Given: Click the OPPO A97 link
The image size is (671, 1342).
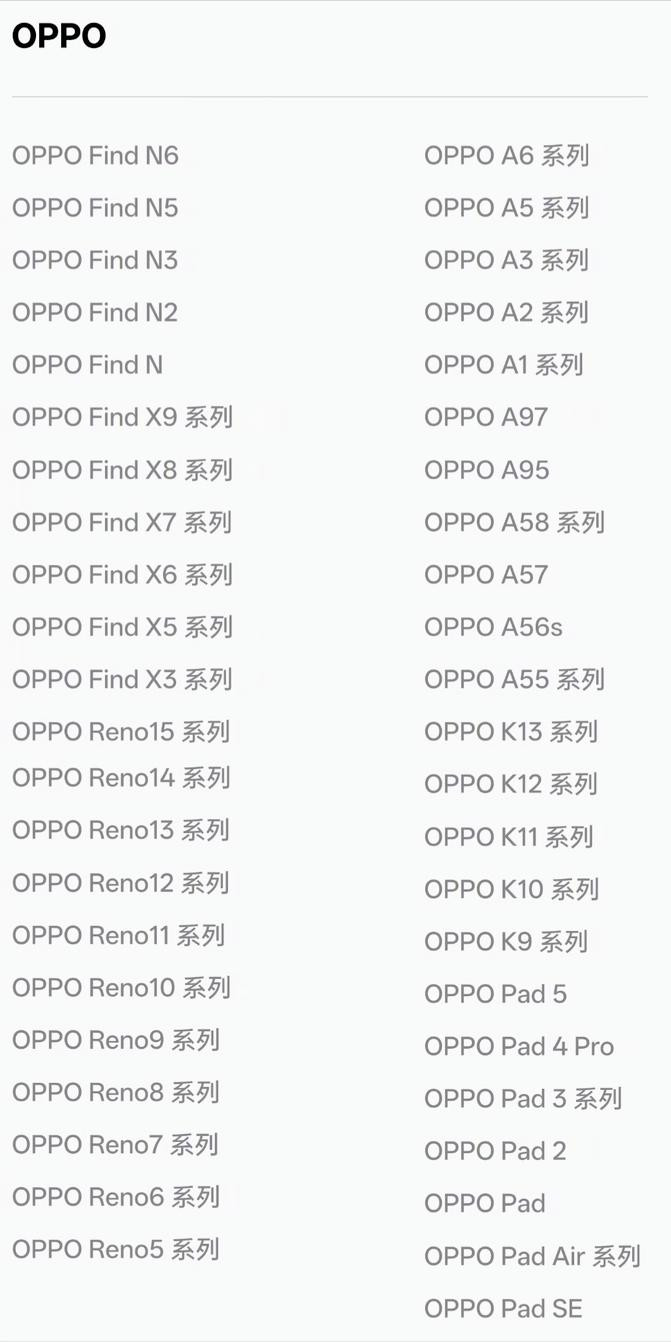Looking at the screenshot, I should (x=486, y=418).
